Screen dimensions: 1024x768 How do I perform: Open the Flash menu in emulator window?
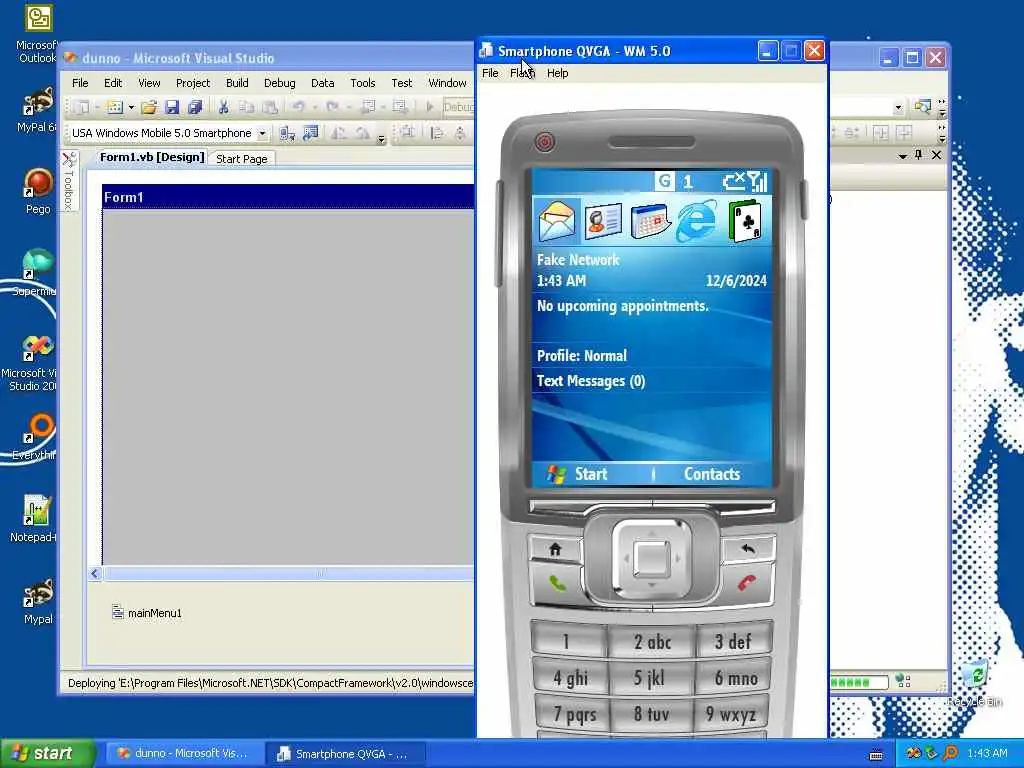click(x=522, y=73)
